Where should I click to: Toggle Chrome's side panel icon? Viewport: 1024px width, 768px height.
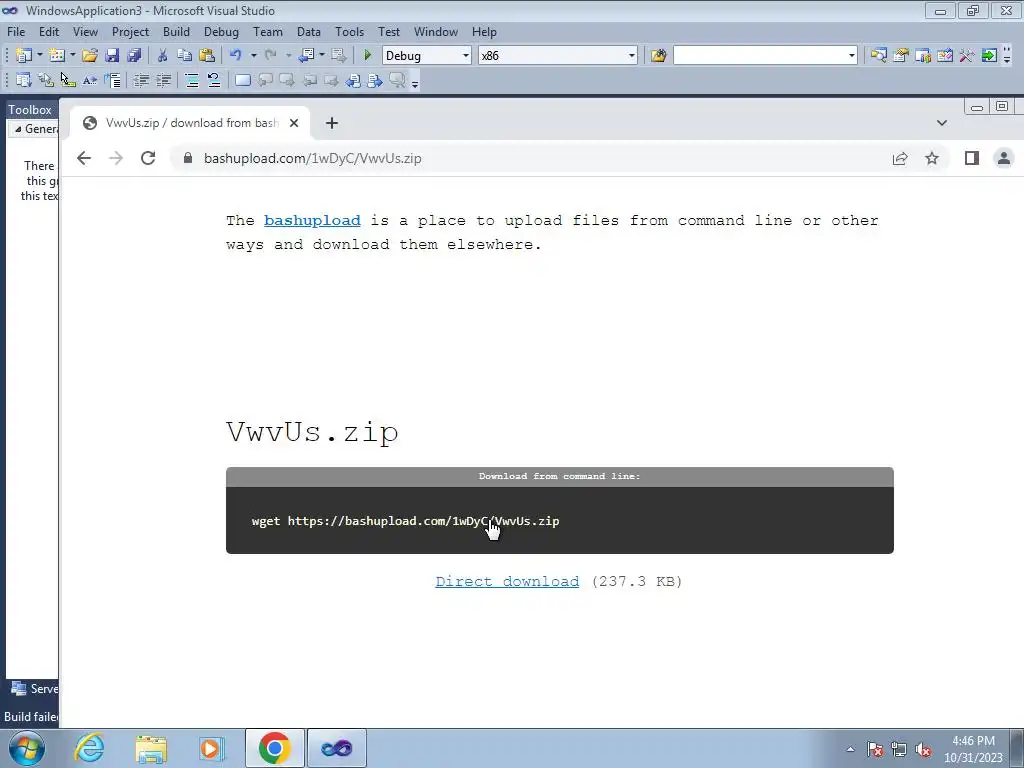pos(972,158)
